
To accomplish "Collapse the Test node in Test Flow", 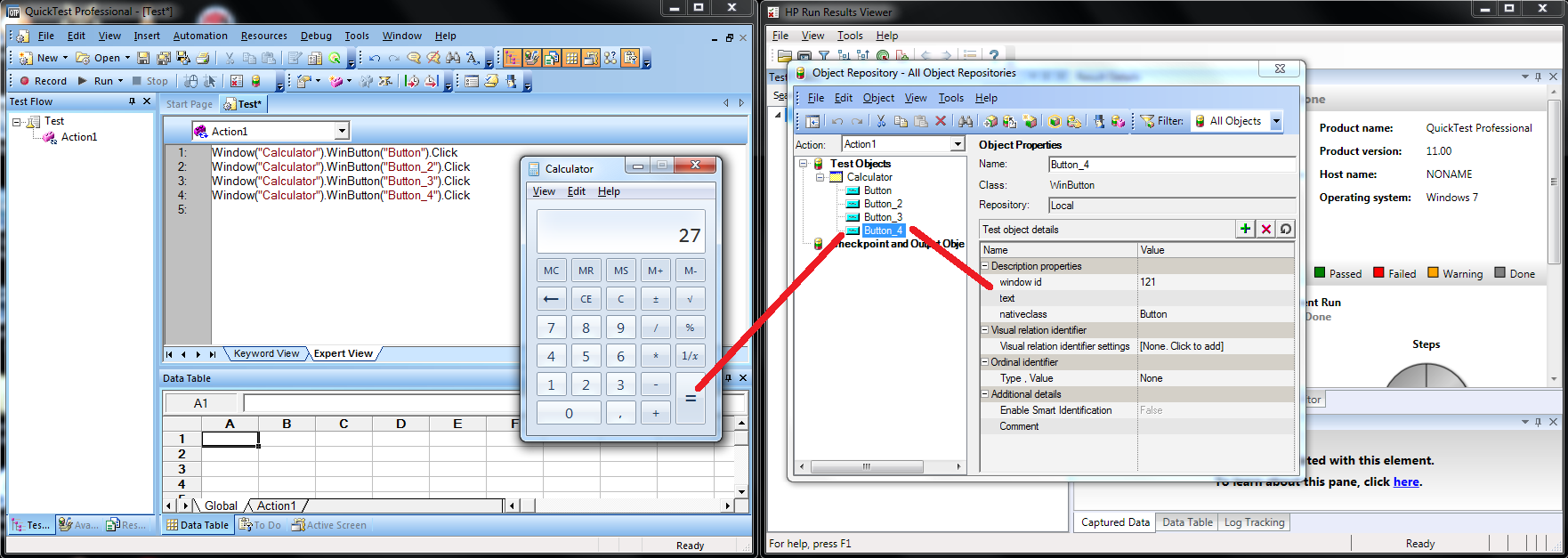I will [x=16, y=121].
